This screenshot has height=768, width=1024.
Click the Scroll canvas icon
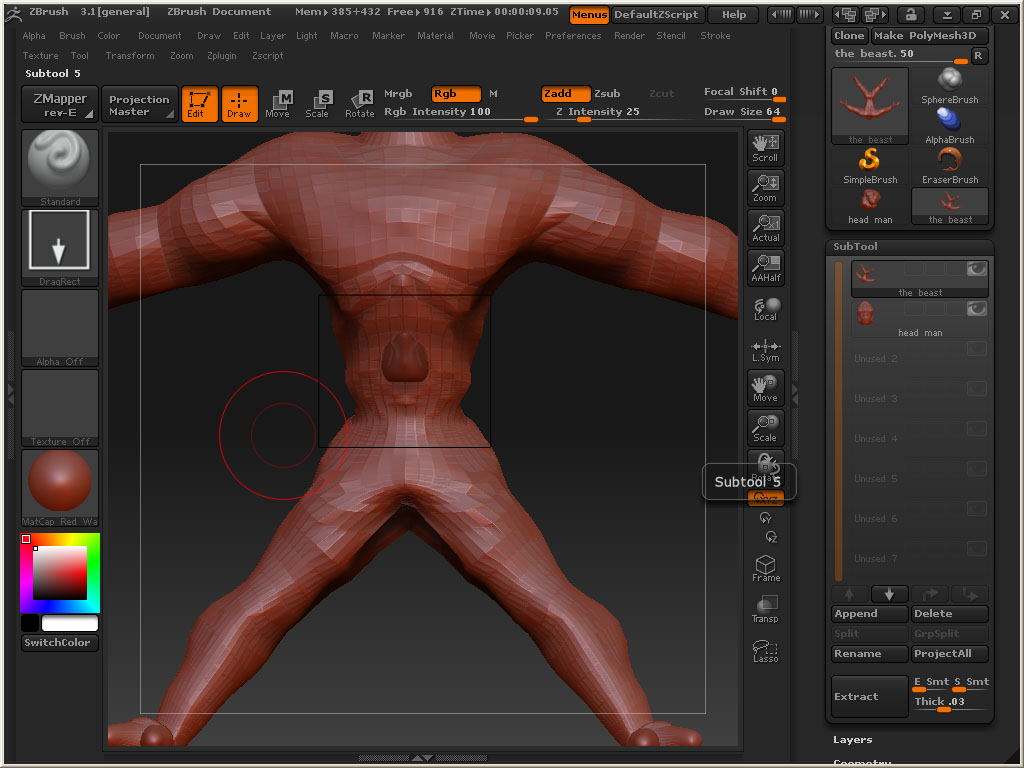pos(765,147)
